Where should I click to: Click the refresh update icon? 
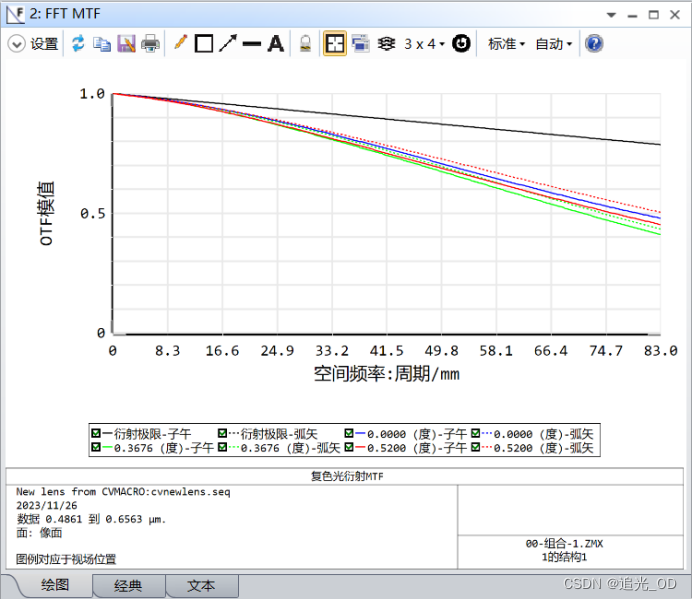(x=78, y=44)
